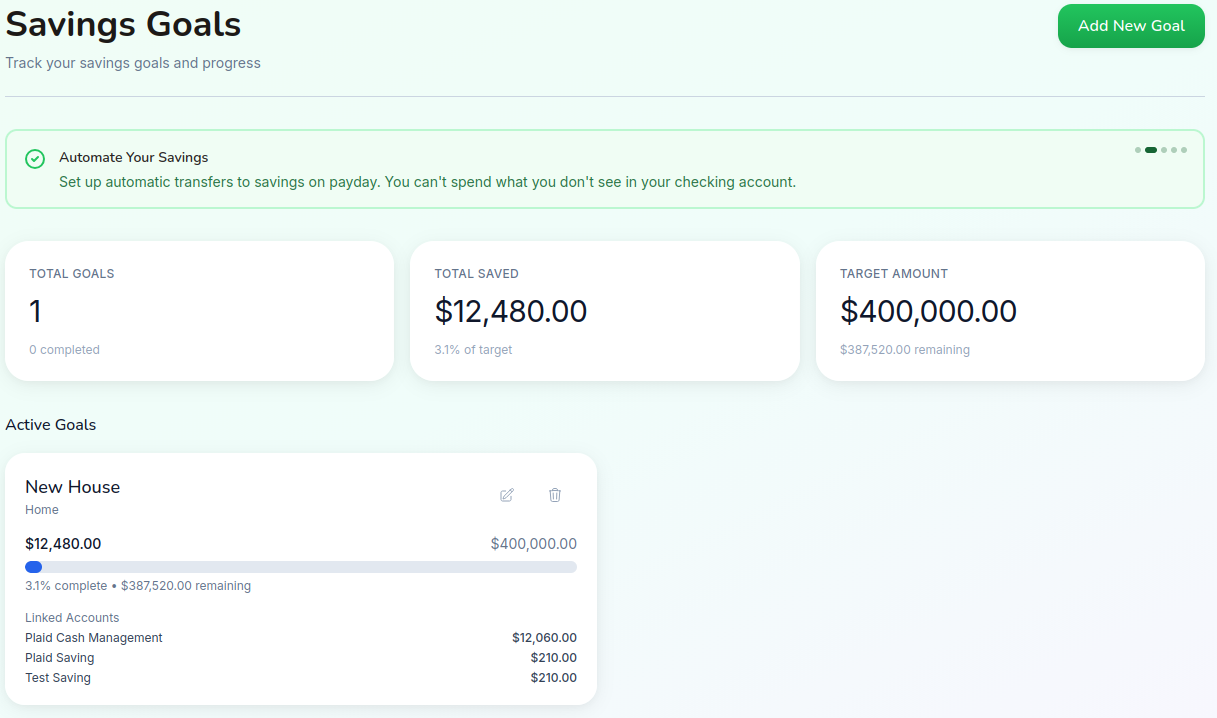Edit the New House goal
This screenshot has width=1217, height=718.
[x=506, y=495]
